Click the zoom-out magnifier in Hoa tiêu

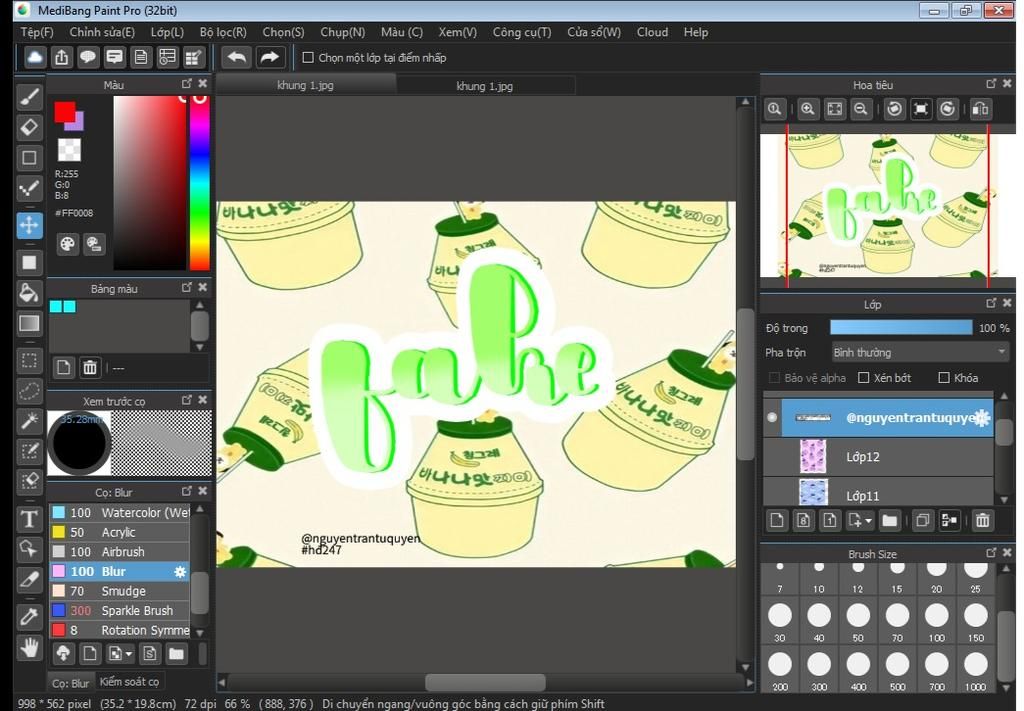(x=861, y=109)
